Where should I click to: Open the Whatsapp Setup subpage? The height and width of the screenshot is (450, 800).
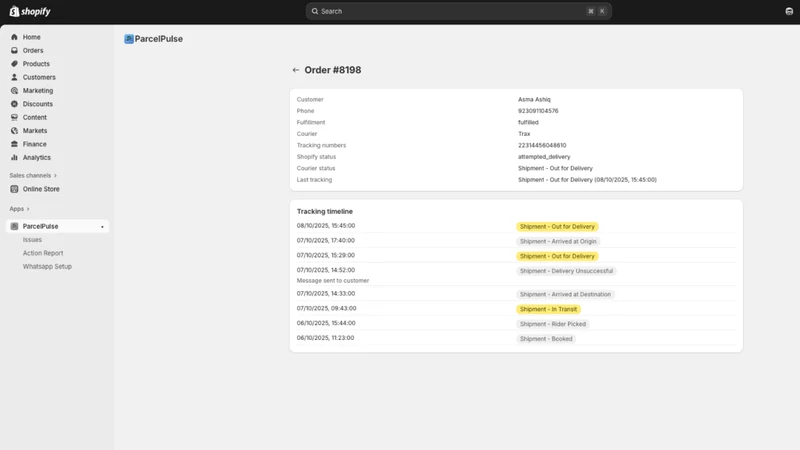point(47,266)
